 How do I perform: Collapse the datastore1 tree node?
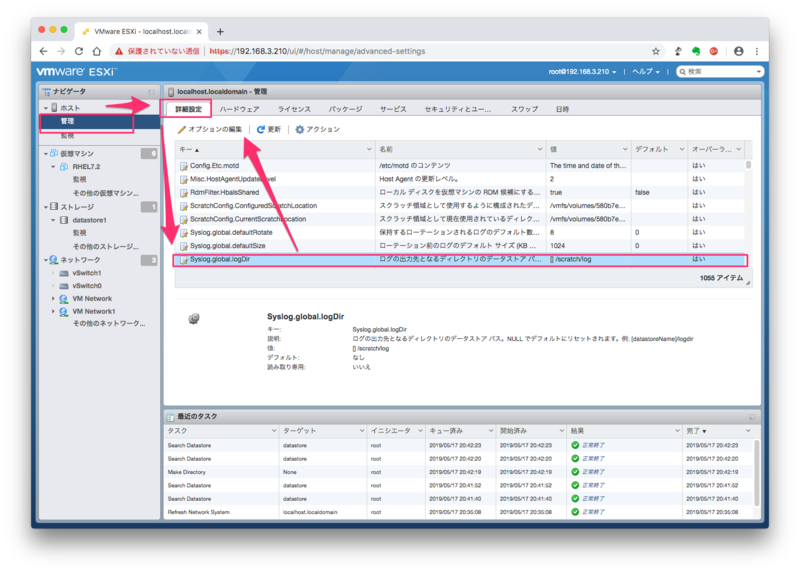53,220
